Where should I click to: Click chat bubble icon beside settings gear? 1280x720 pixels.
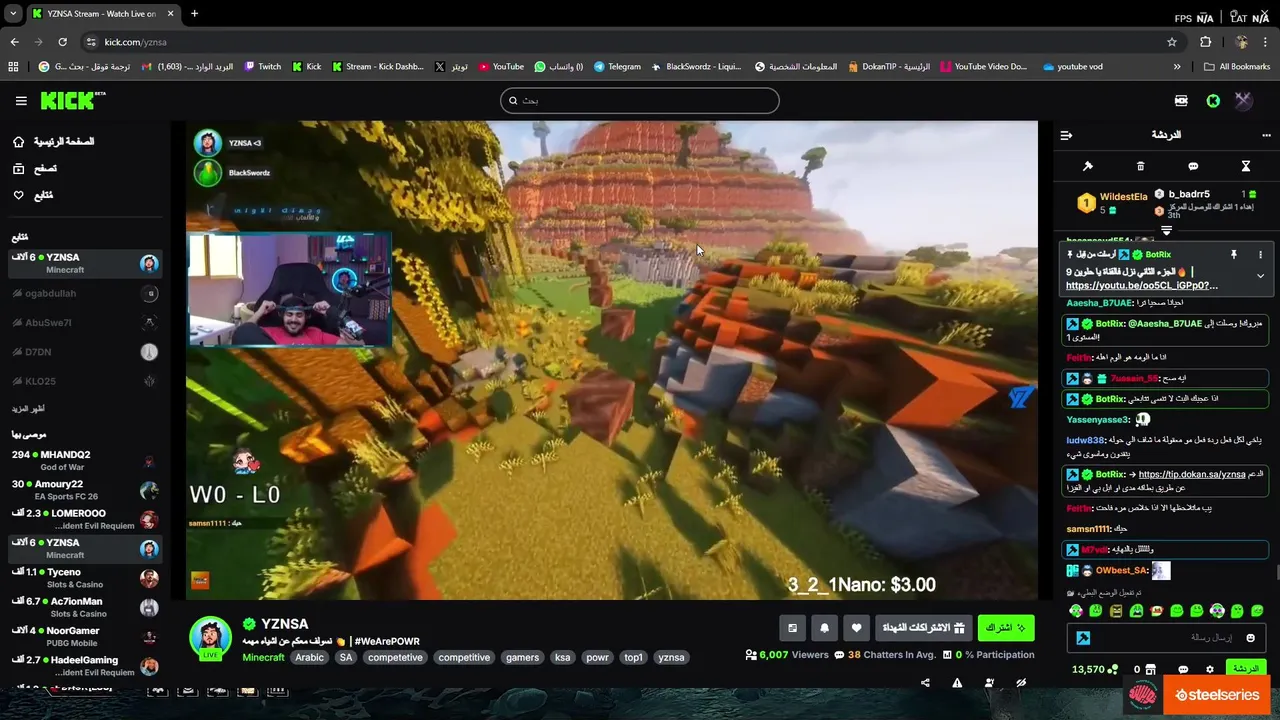pyautogui.click(x=1183, y=670)
